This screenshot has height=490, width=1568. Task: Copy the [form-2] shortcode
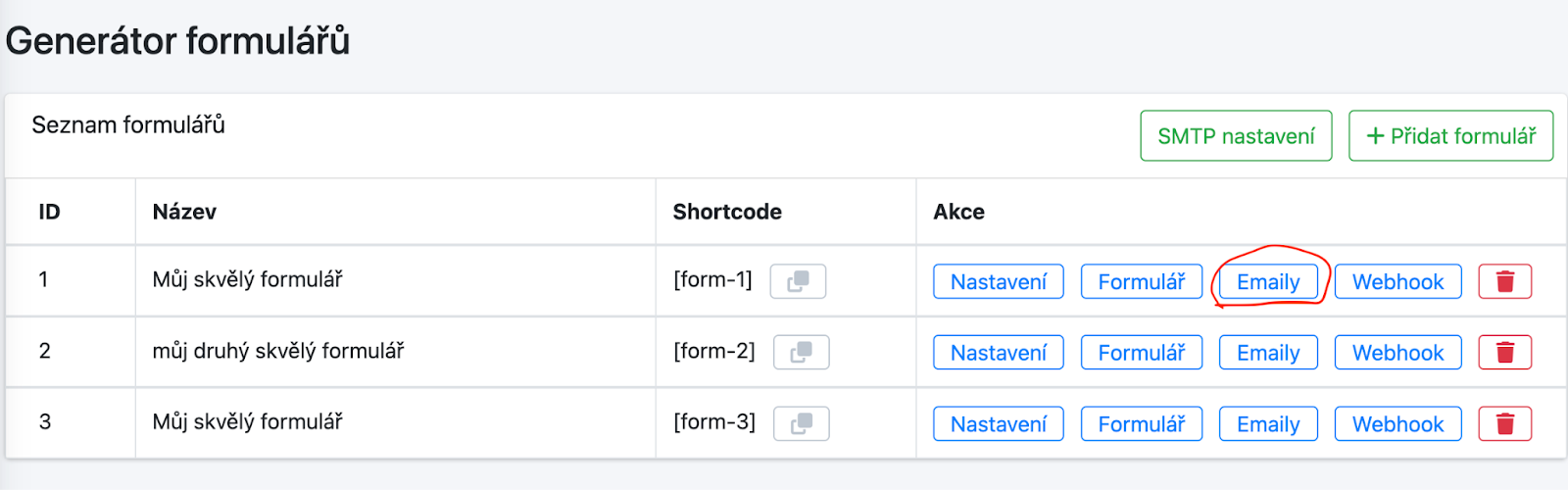[802, 352]
